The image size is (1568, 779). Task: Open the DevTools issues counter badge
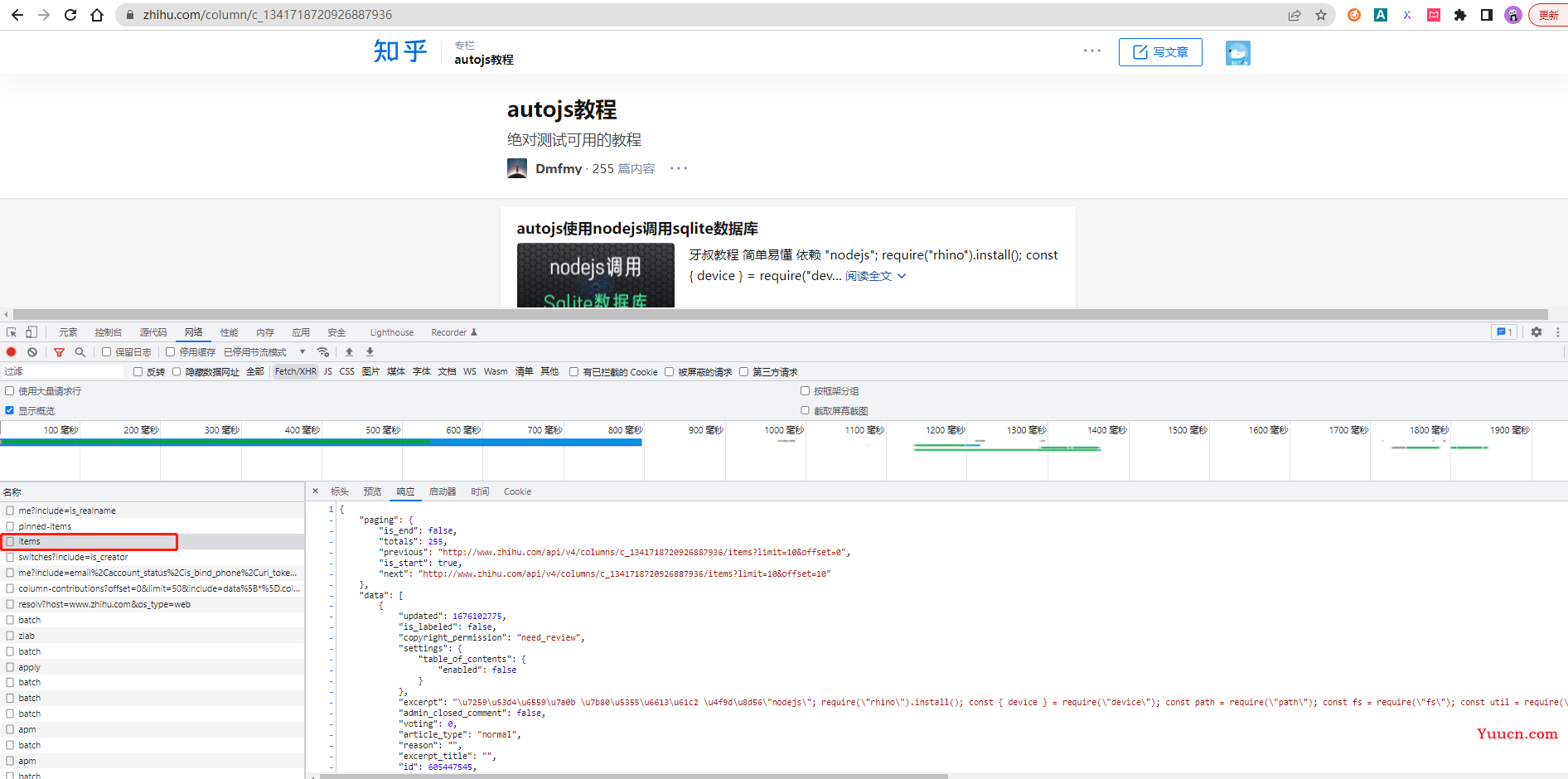(1504, 332)
